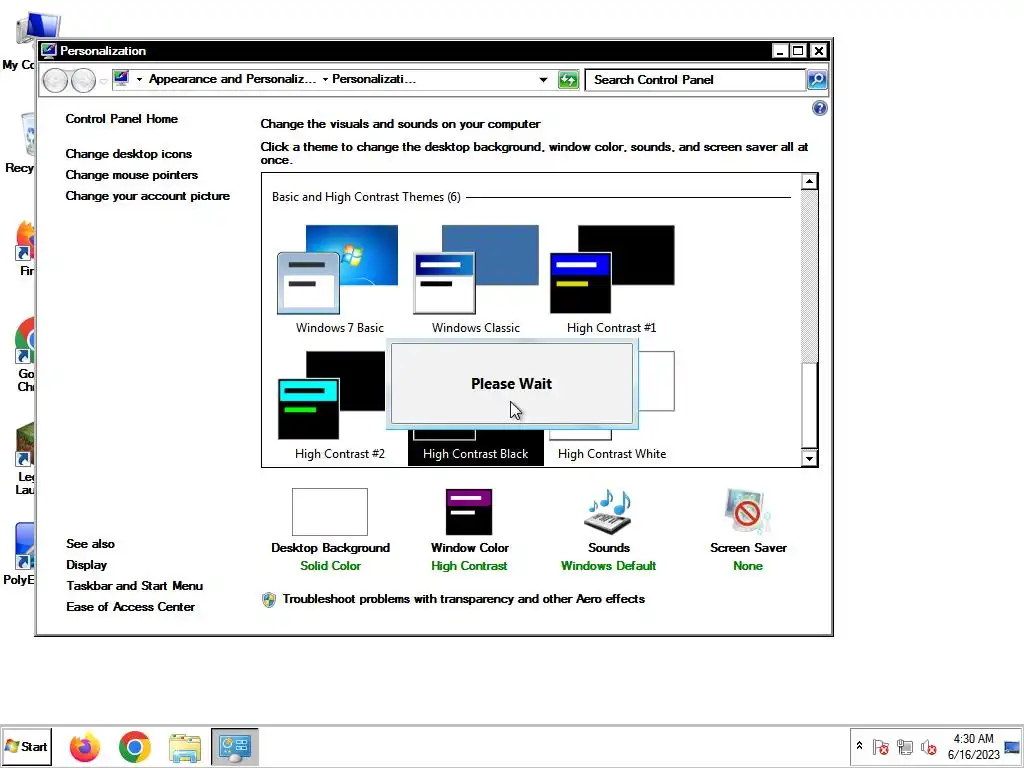Click the Personalization breadcrumb text

tap(374, 79)
